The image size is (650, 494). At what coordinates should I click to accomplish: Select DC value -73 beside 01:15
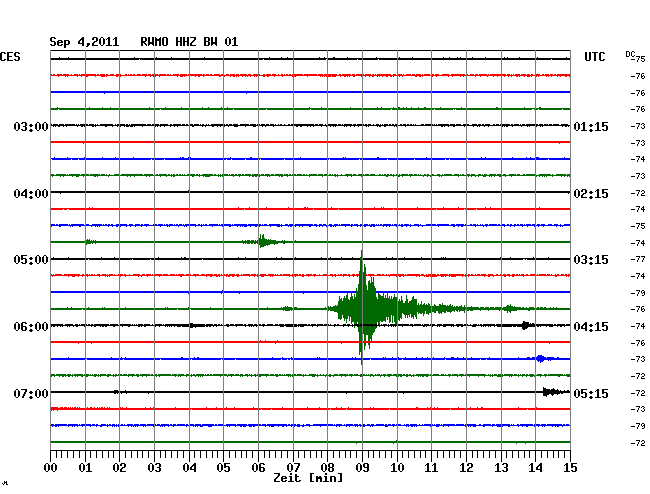point(638,126)
